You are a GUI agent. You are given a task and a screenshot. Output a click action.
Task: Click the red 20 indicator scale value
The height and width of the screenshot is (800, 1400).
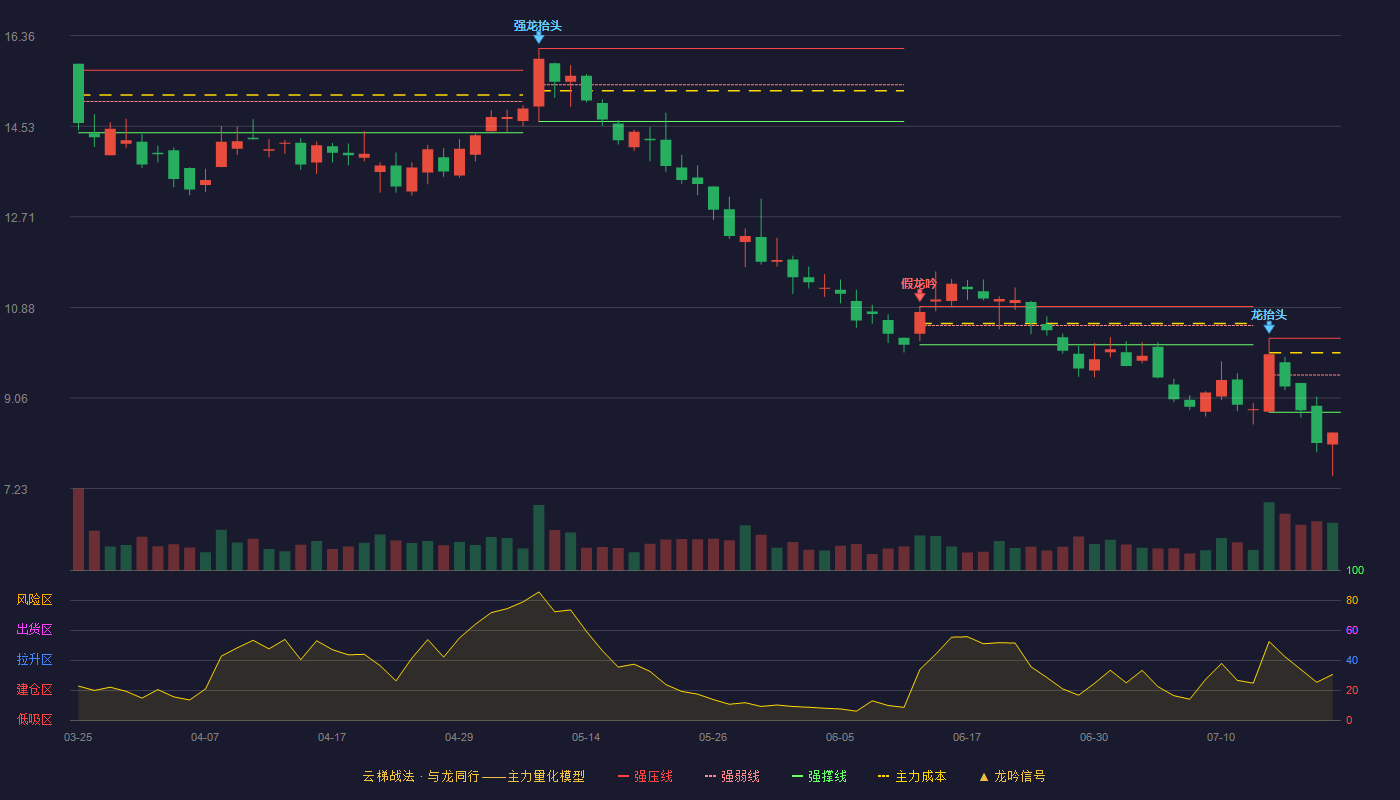click(x=1352, y=690)
